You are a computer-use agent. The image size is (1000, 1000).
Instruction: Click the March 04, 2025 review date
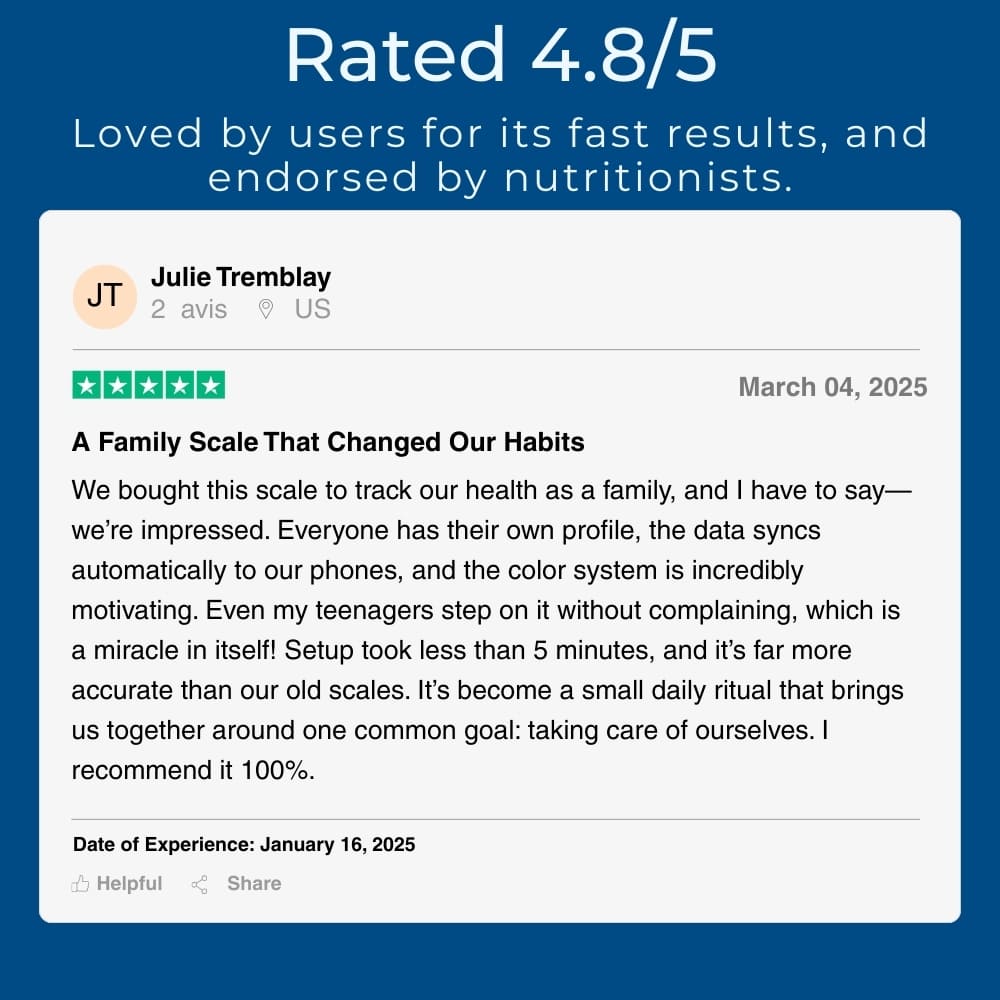coord(832,387)
